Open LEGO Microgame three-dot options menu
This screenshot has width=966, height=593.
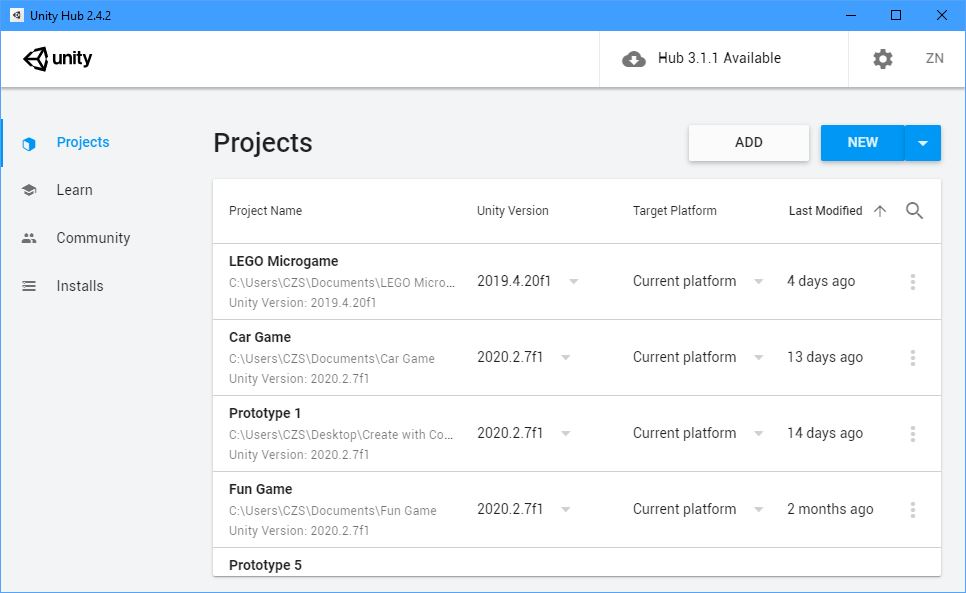point(912,282)
